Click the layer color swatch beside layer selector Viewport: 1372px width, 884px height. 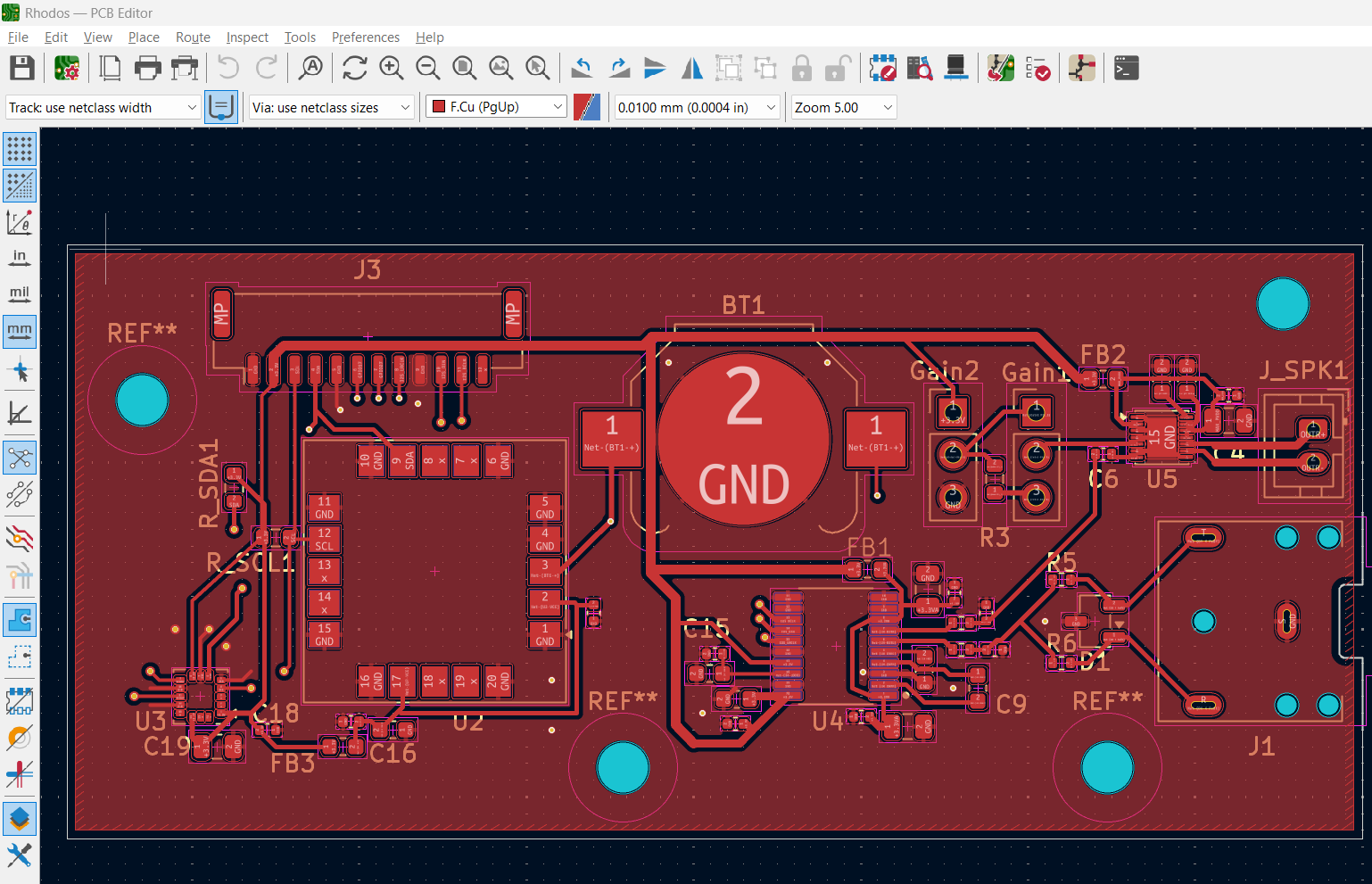586,106
